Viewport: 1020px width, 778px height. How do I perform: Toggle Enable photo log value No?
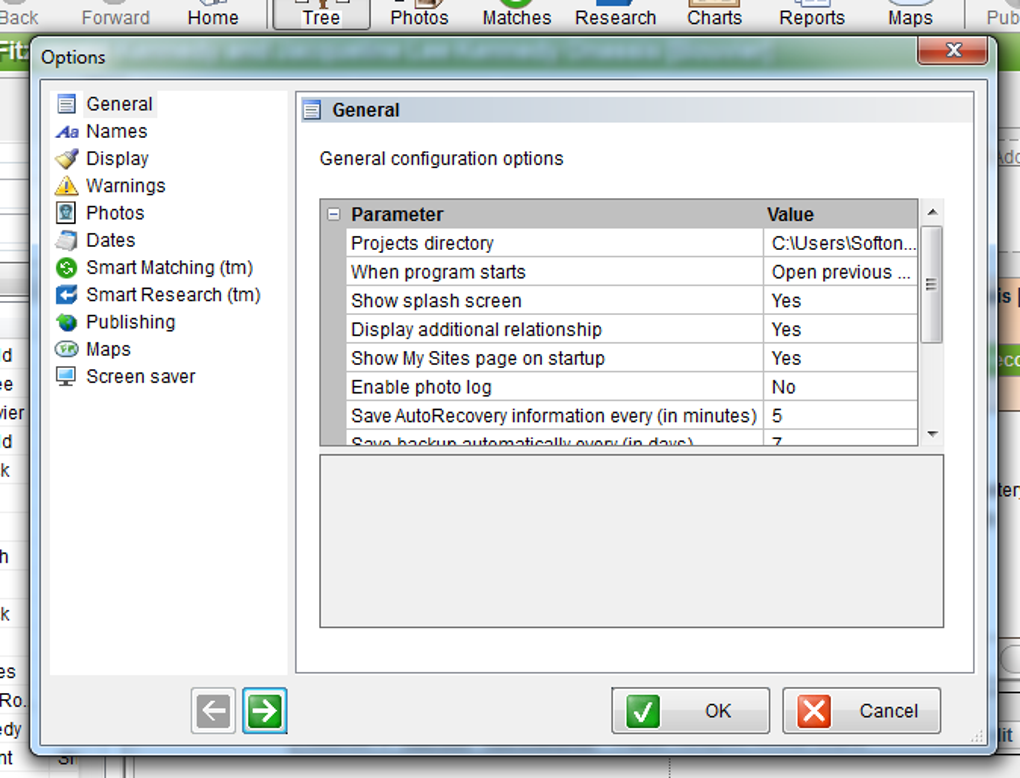(x=840, y=387)
